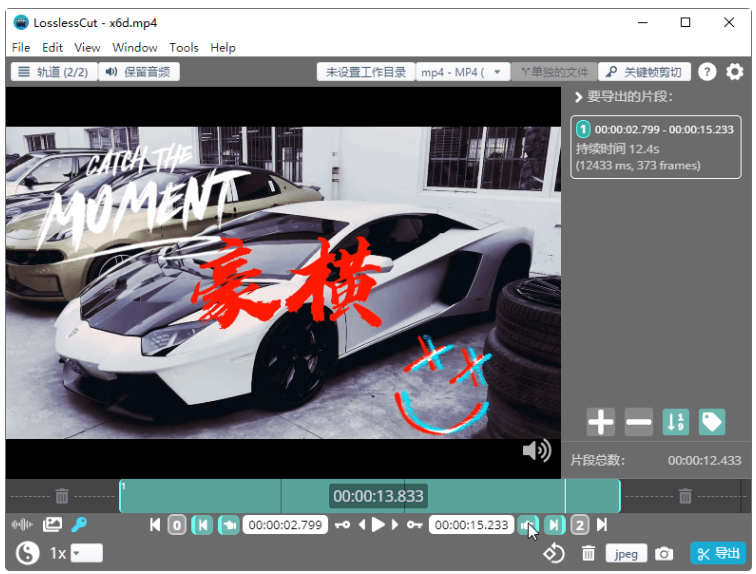Open the mp4 output format dropdown
Screen dimensions: 756x574
click(x=464, y=72)
